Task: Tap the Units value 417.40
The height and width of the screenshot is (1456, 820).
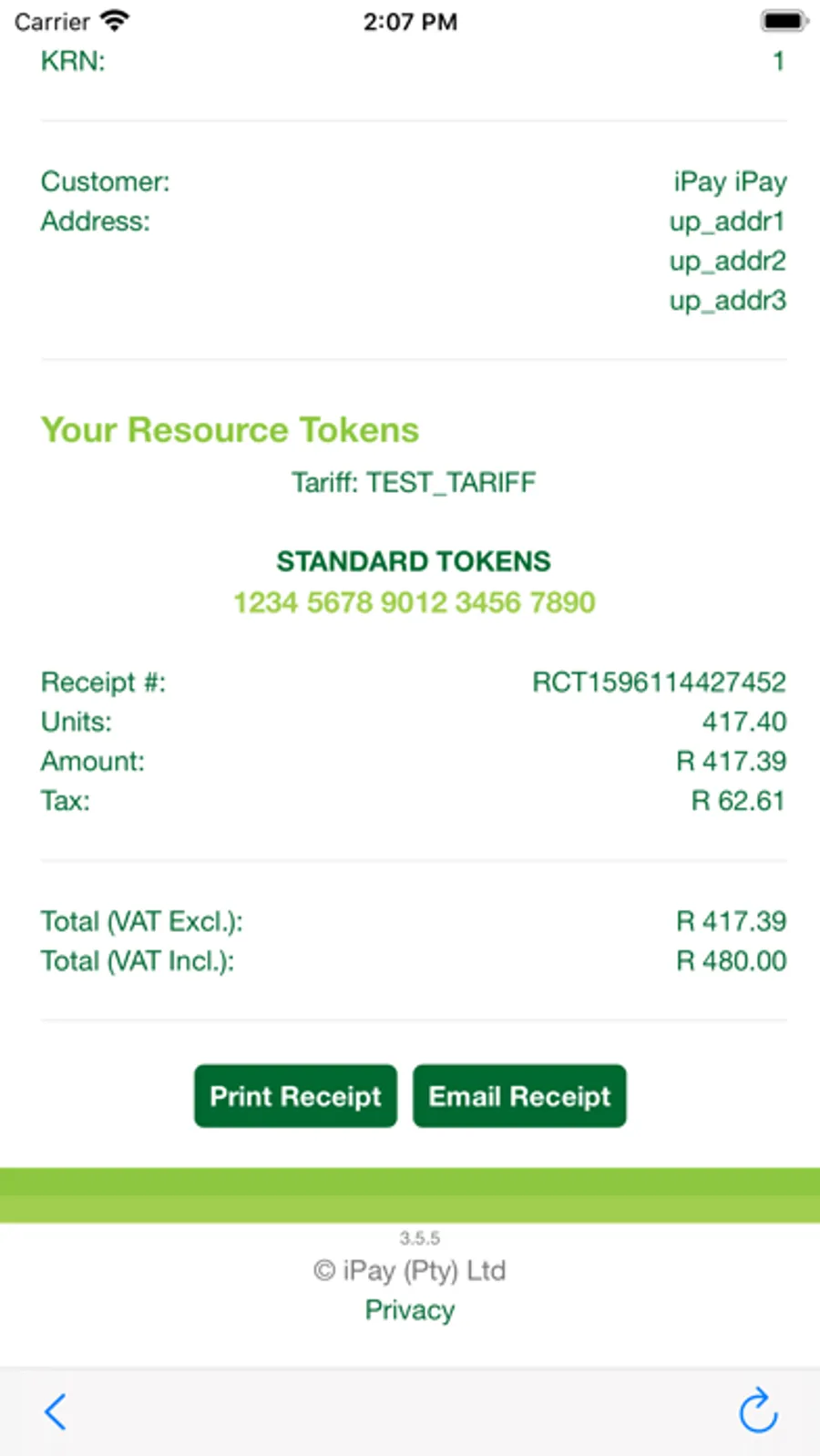Action: pyautogui.click(x=743, y=722)
